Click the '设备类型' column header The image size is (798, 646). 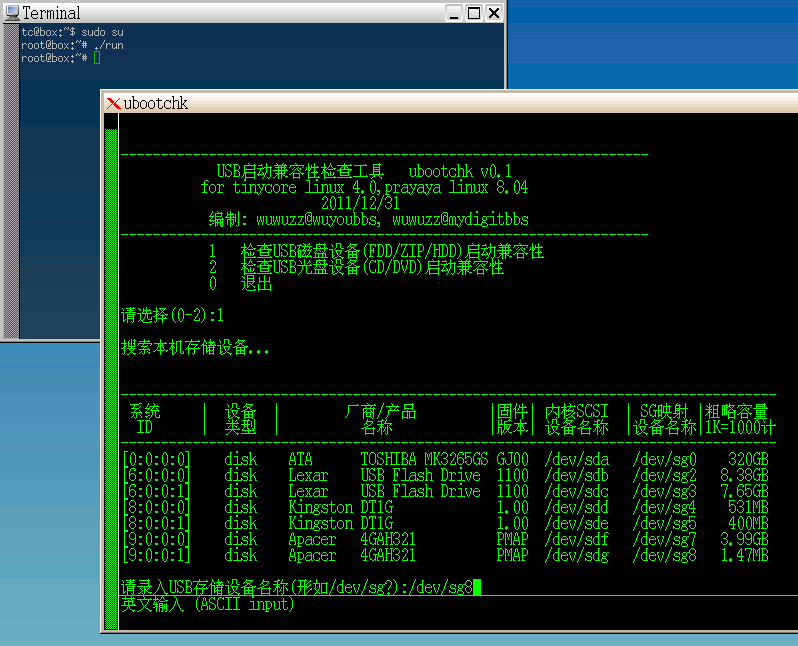pyautogui.click(x=240, y=419)
